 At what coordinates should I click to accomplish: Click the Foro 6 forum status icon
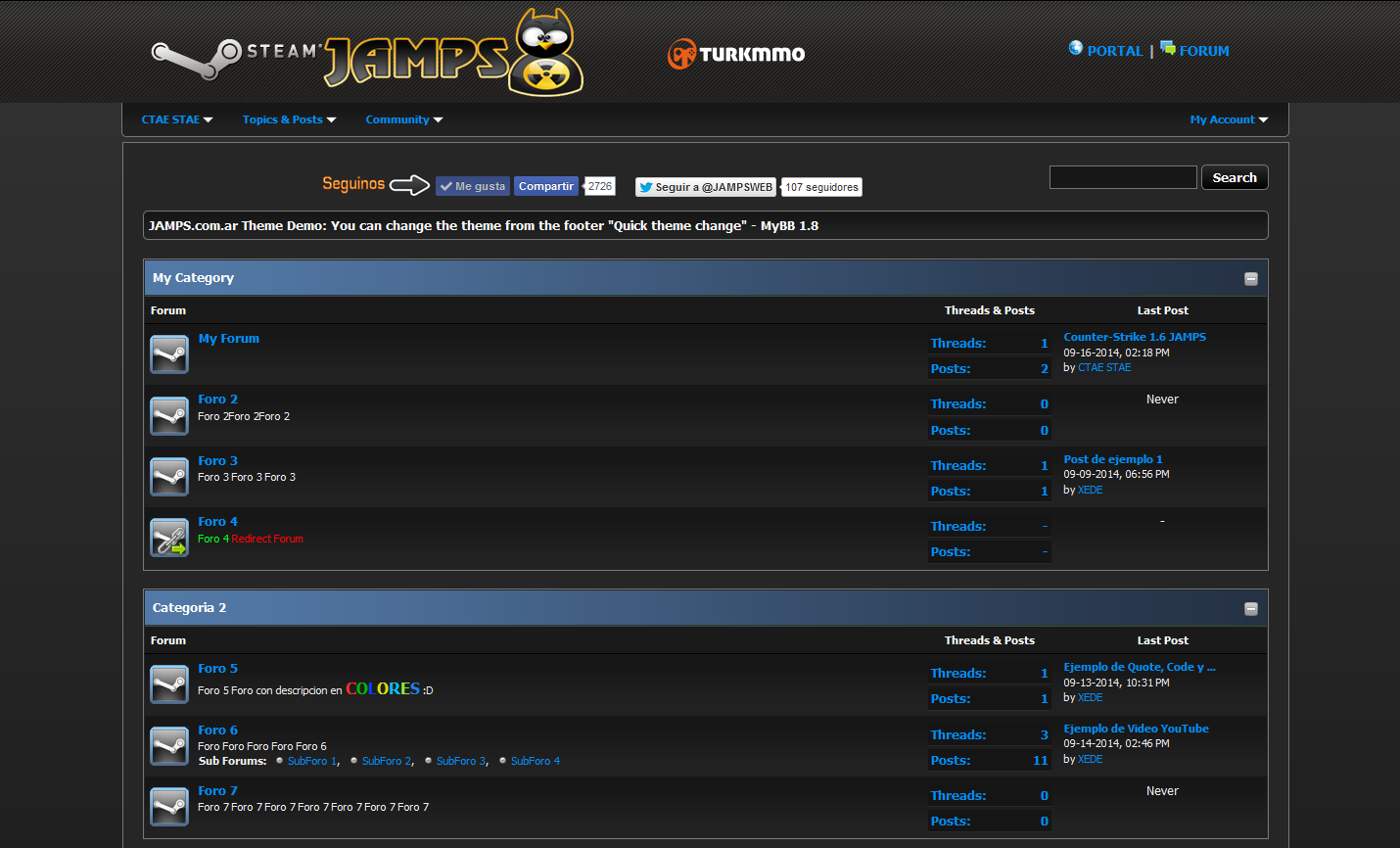[169, 746]
